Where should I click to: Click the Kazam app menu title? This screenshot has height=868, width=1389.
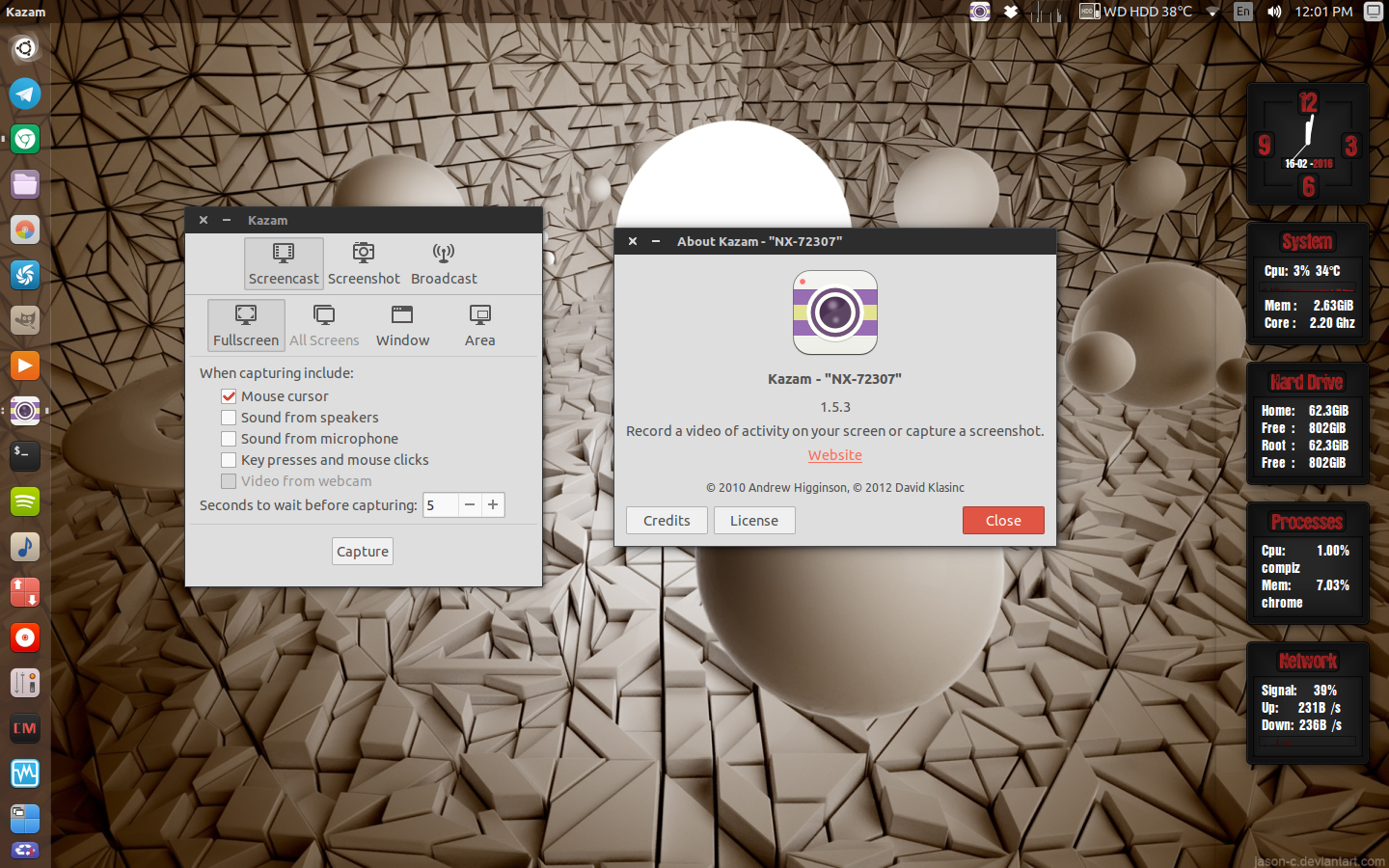pos(26,12)
